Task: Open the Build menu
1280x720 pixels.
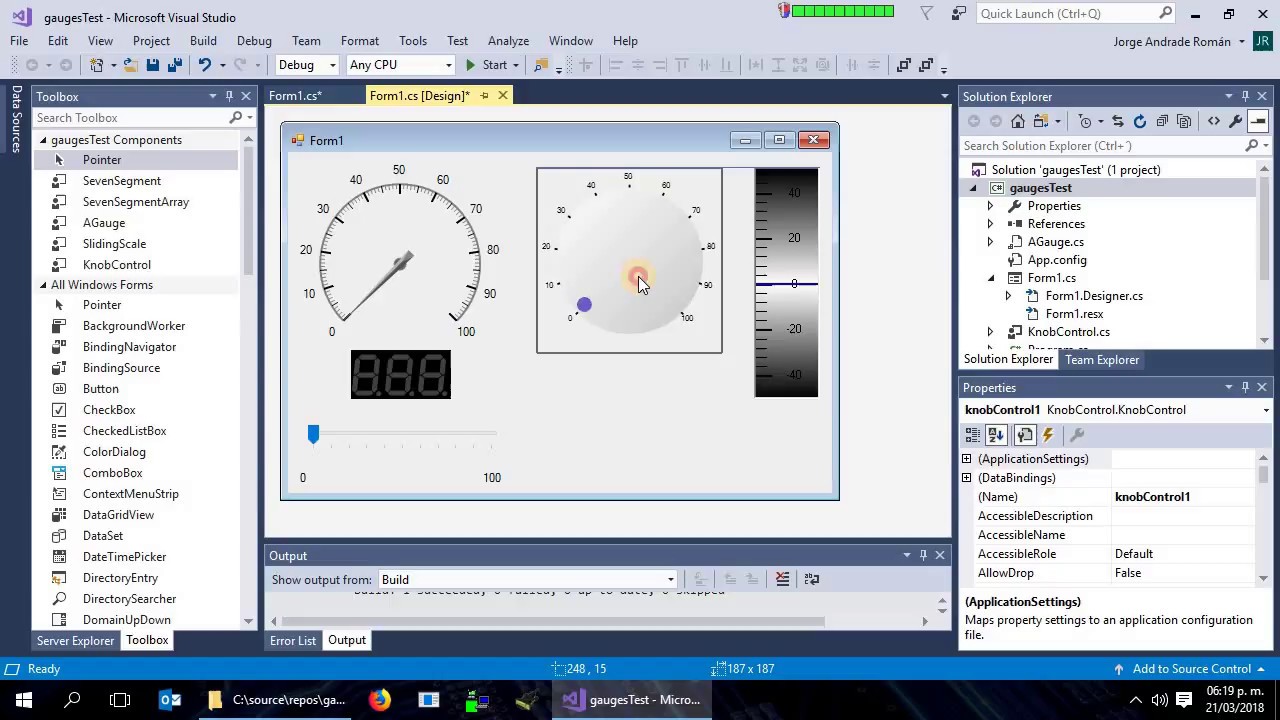Action: click(x=203, y=41)
